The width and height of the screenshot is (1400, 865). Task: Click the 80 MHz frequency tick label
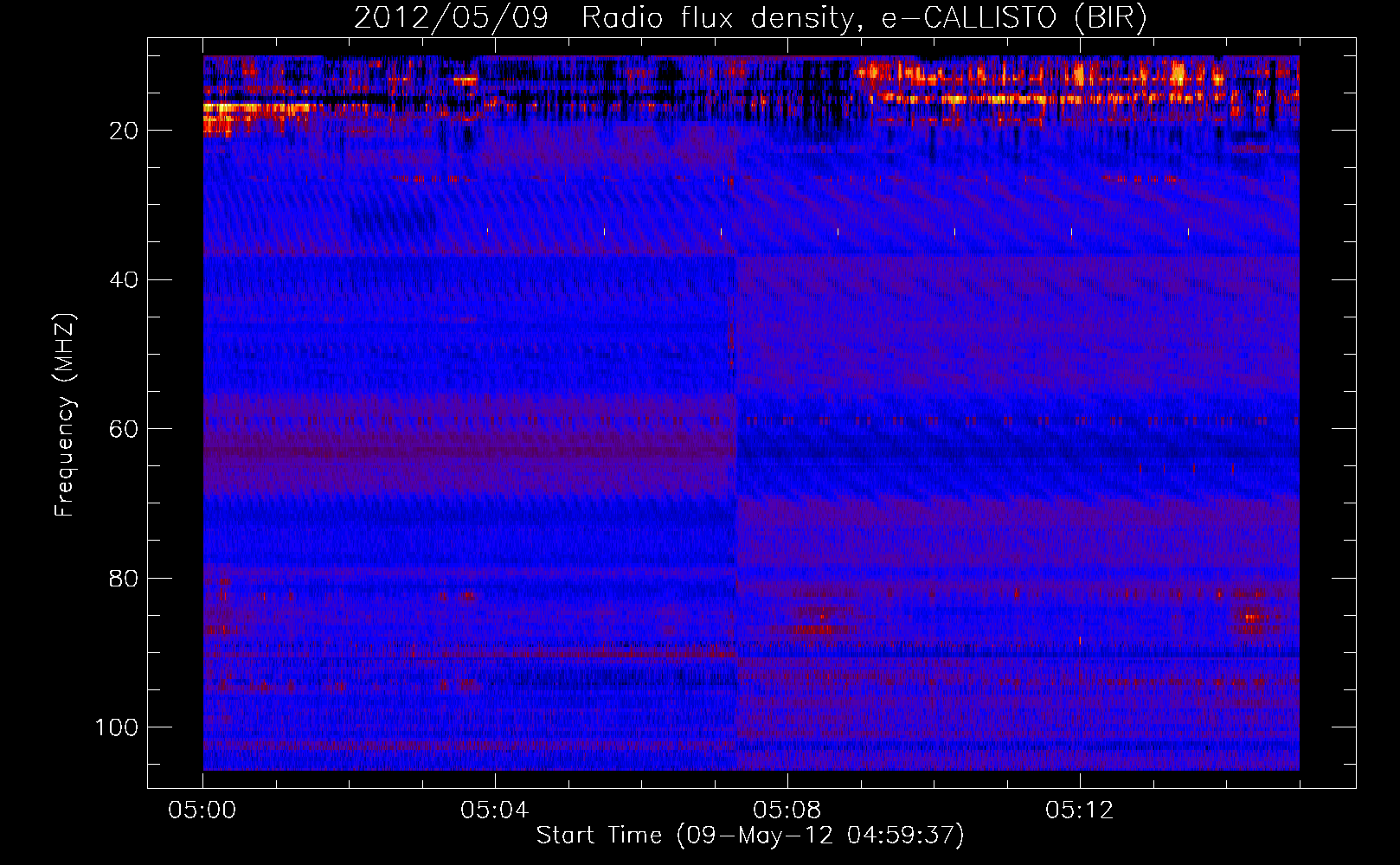point(124,578)
